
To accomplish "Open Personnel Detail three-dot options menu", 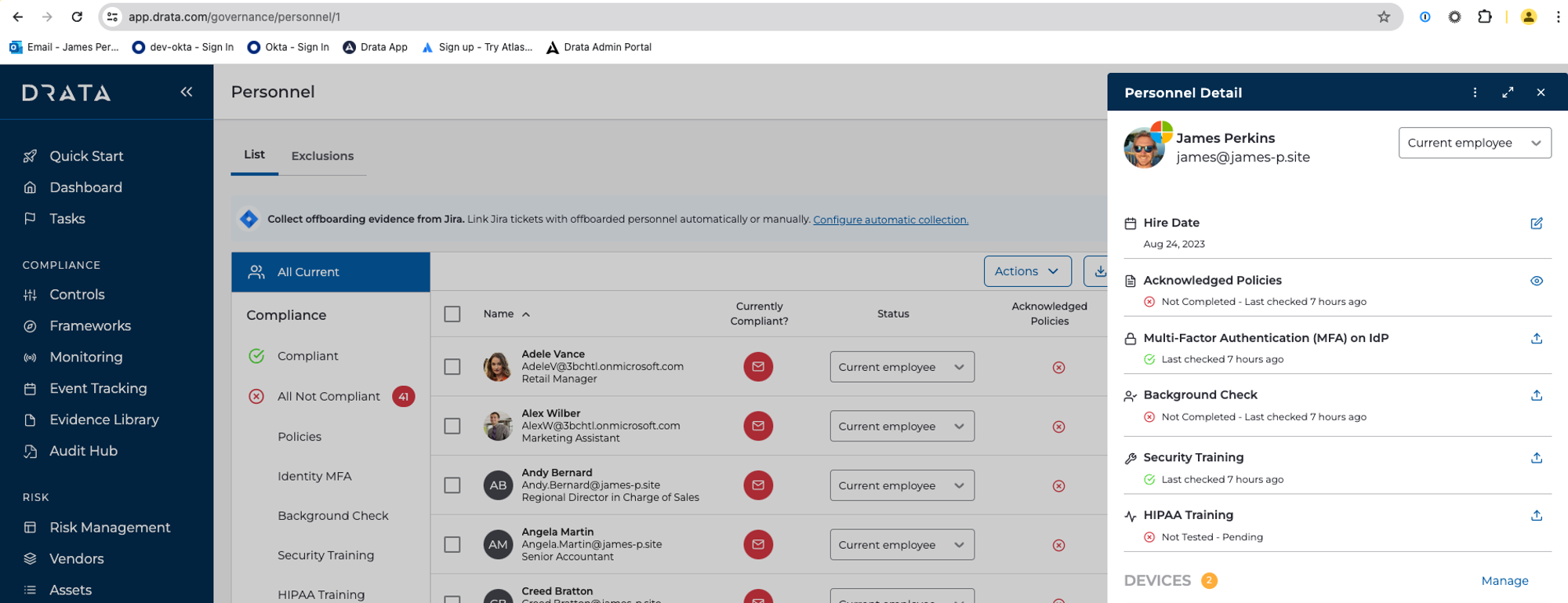I will [1475, 93].
